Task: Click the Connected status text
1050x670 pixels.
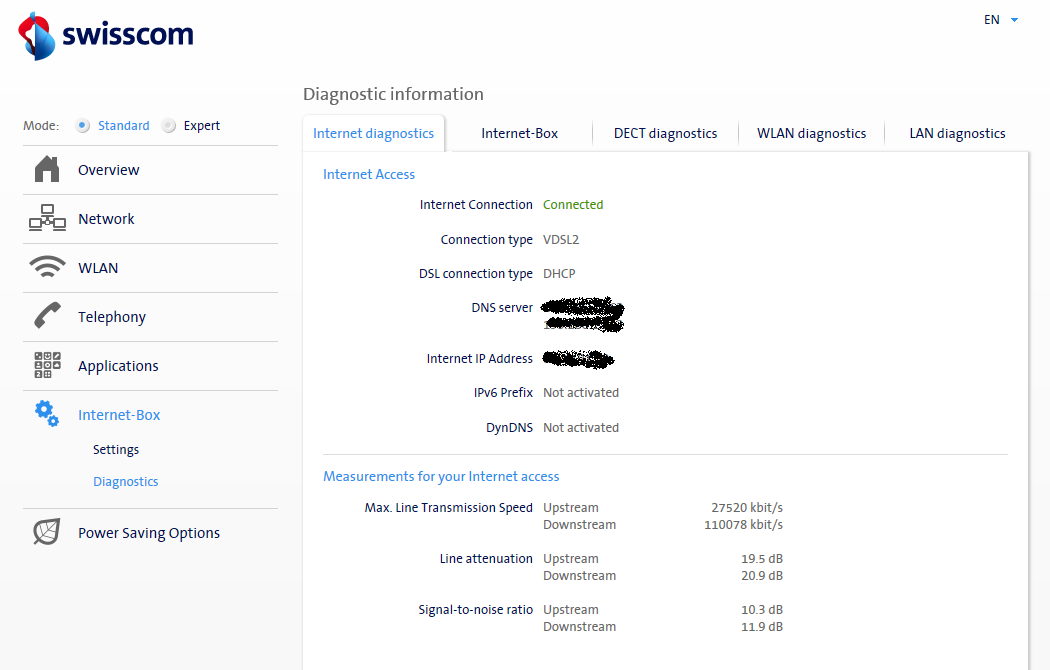Action: tap(573, 205)
